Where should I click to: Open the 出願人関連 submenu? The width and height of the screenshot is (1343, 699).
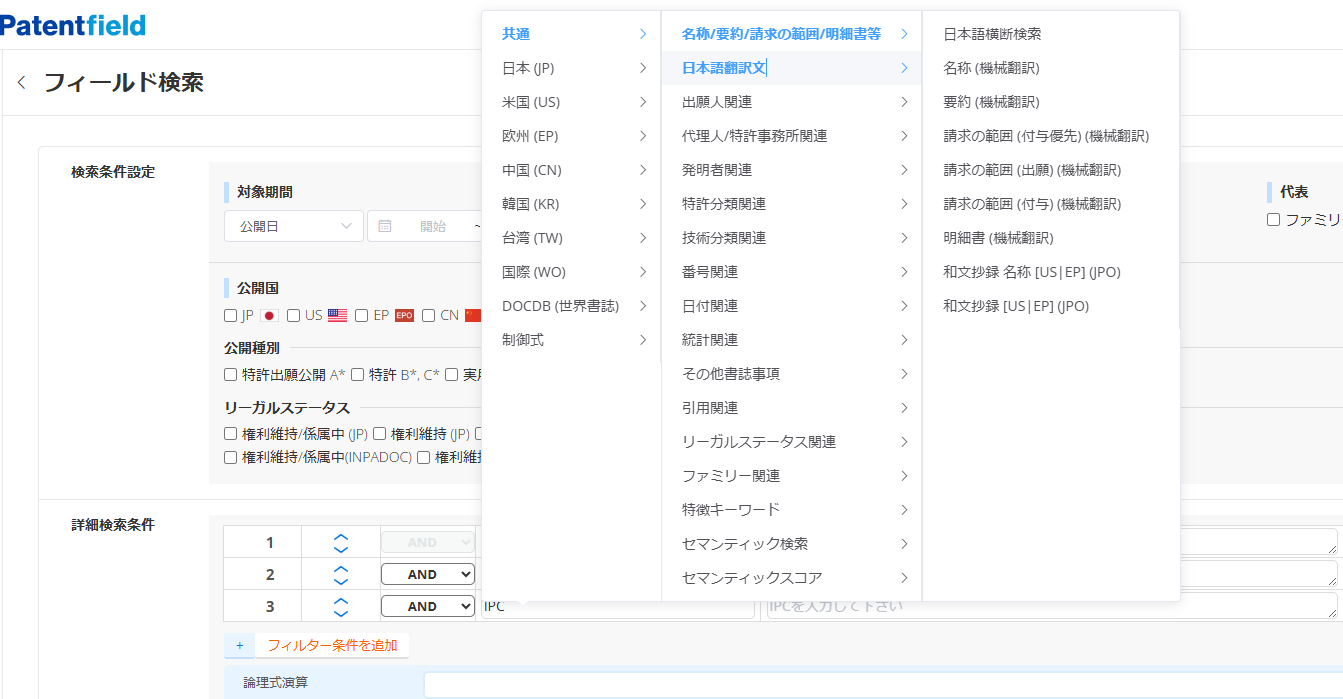click(717, 102)
